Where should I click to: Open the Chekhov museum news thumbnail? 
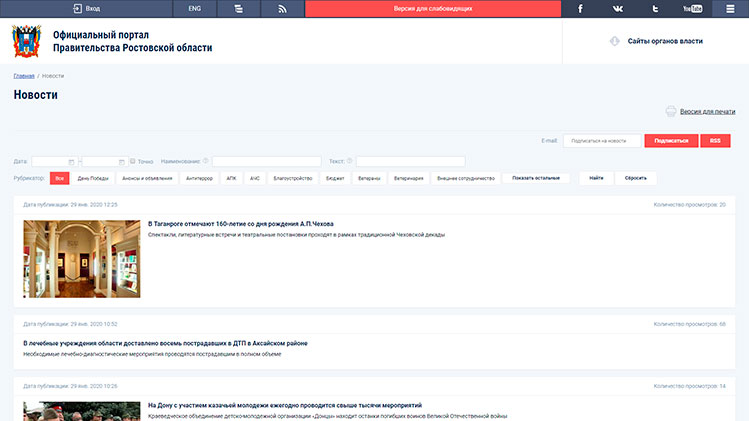point(82,259)
